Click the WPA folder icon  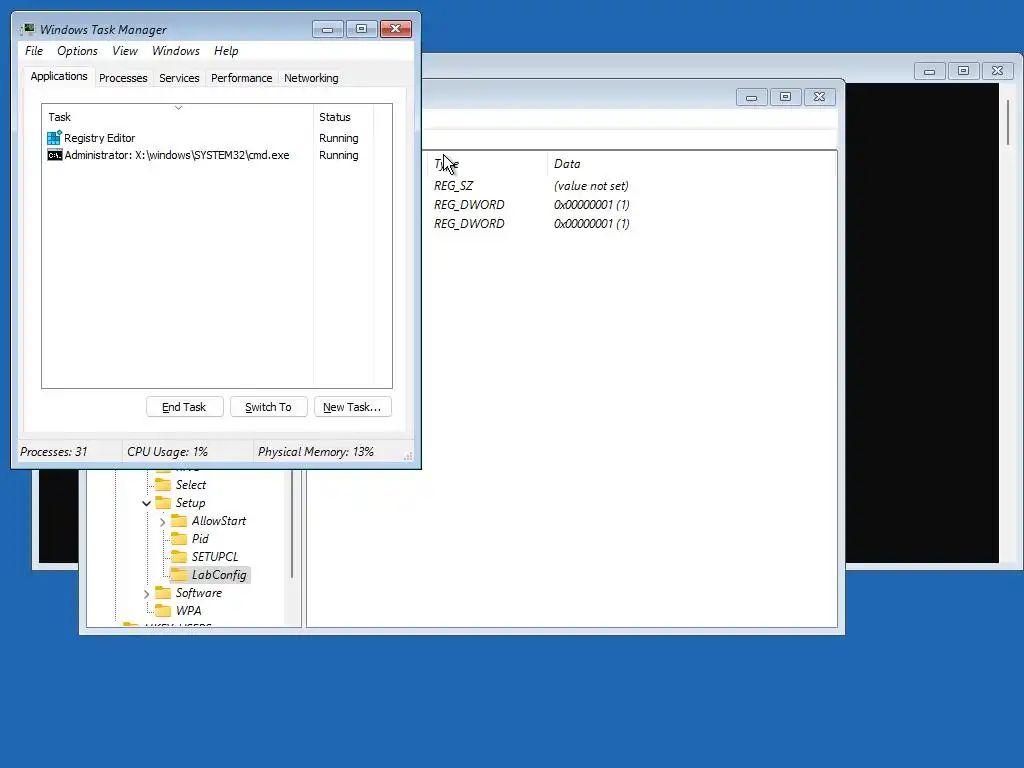[163, 611]
